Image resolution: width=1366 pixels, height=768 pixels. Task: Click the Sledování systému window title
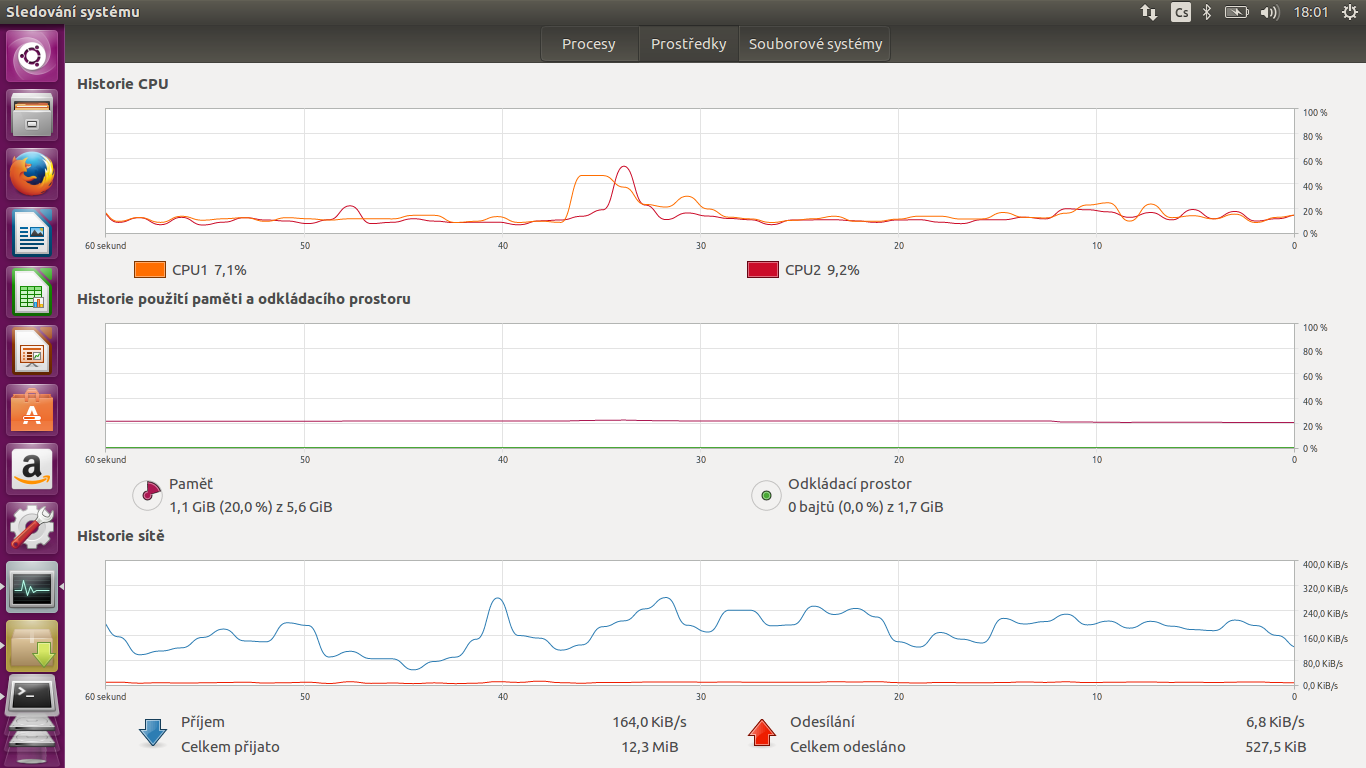(73, 12)
